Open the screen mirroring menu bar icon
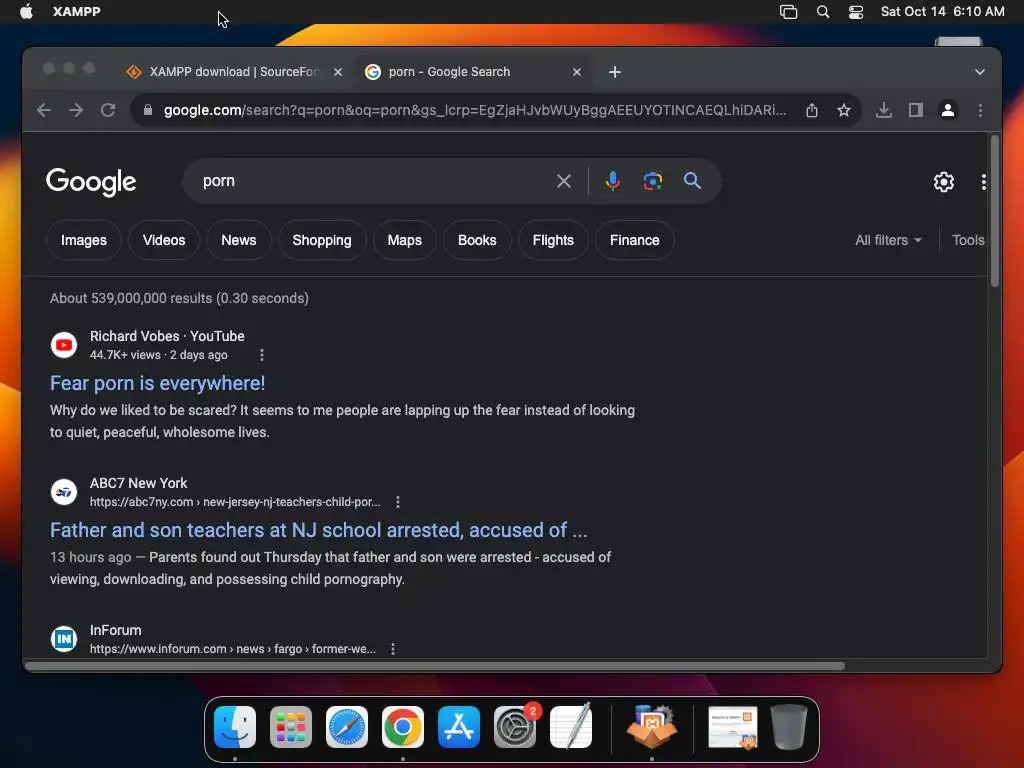Viewport: 1024px width, 768px height. click(788, 12)
